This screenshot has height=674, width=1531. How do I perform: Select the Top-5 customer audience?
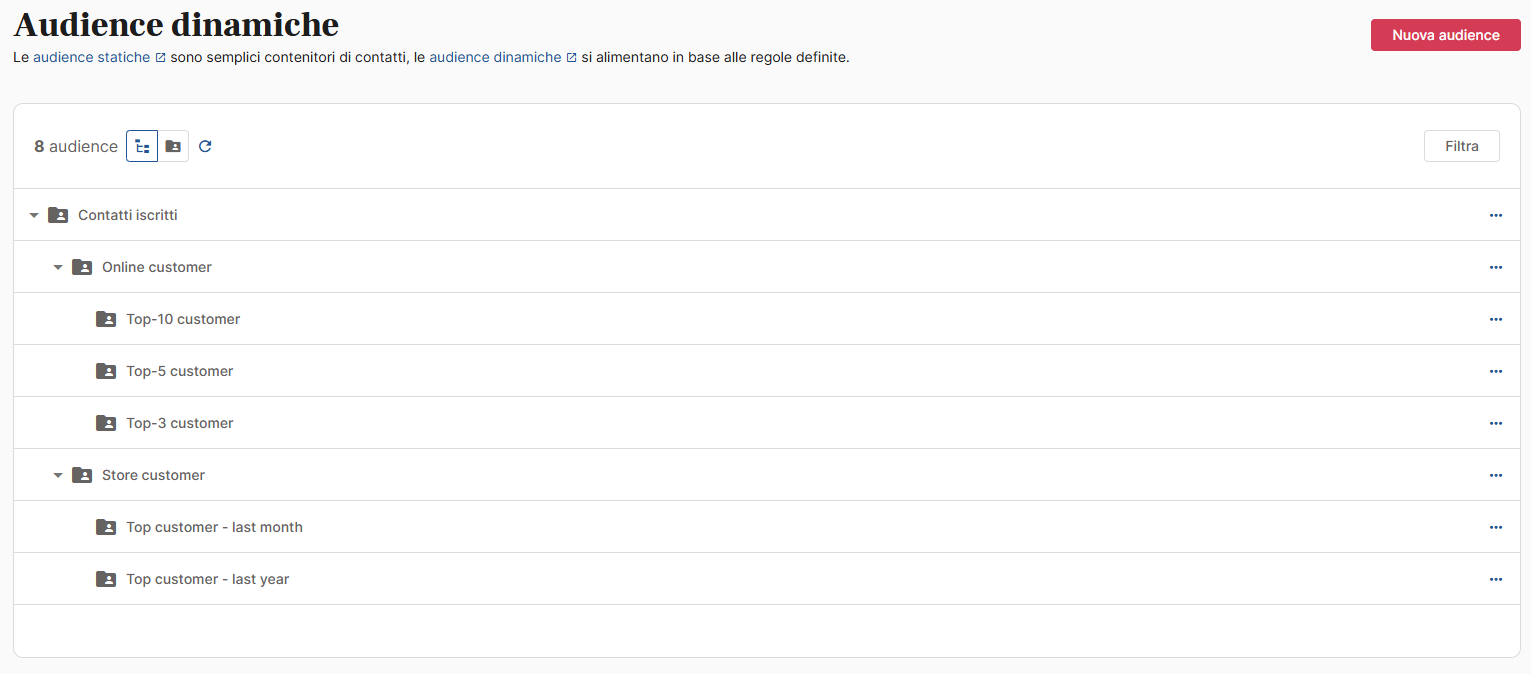[x=180, y=371]
